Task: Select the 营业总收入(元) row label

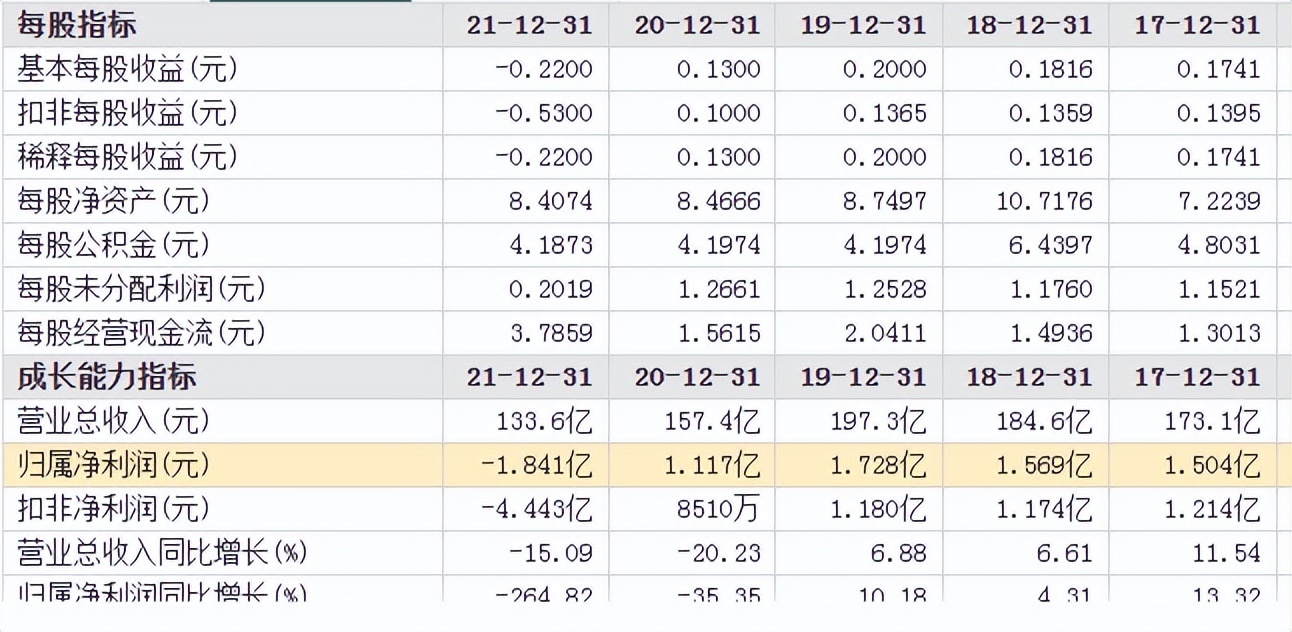Action: point(114,421)
